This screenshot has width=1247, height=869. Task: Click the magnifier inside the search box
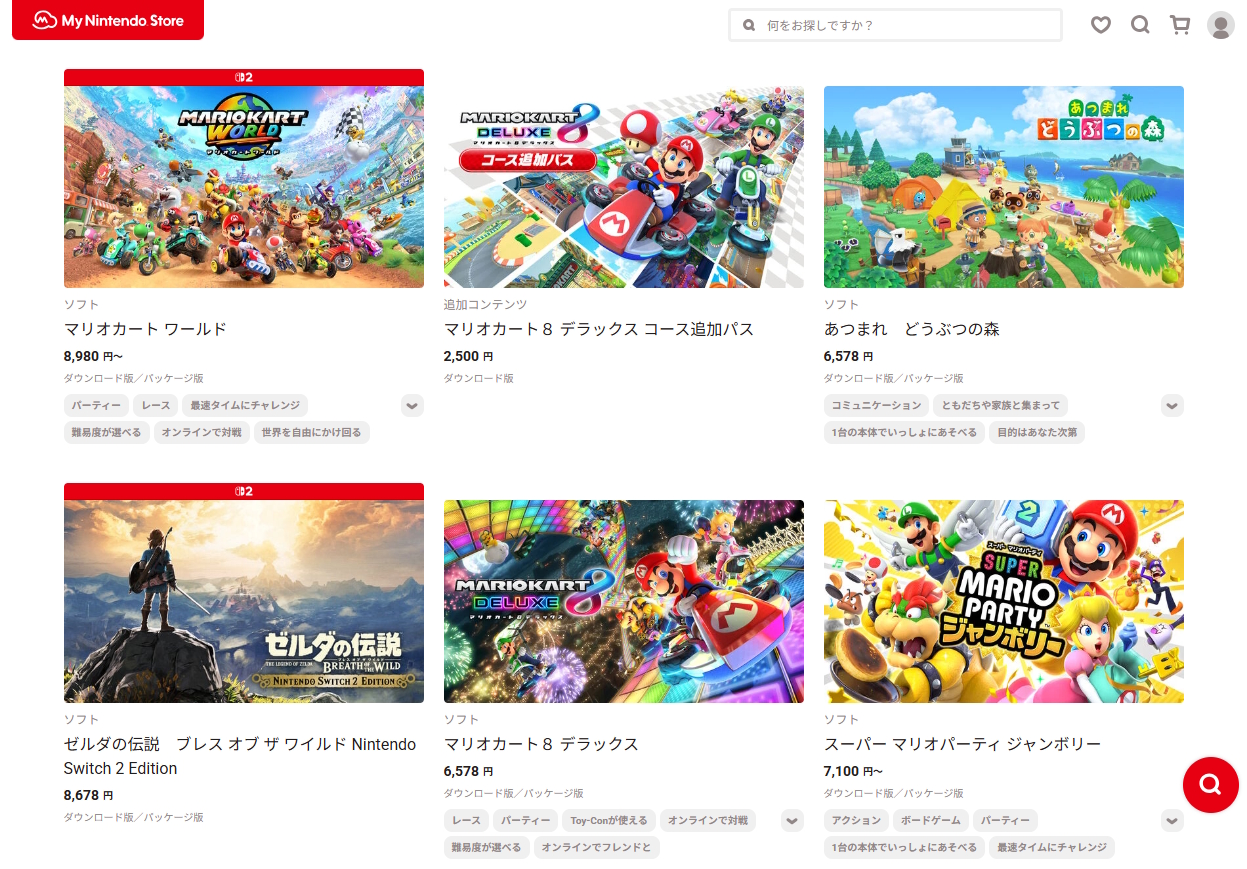pos(749,25)
